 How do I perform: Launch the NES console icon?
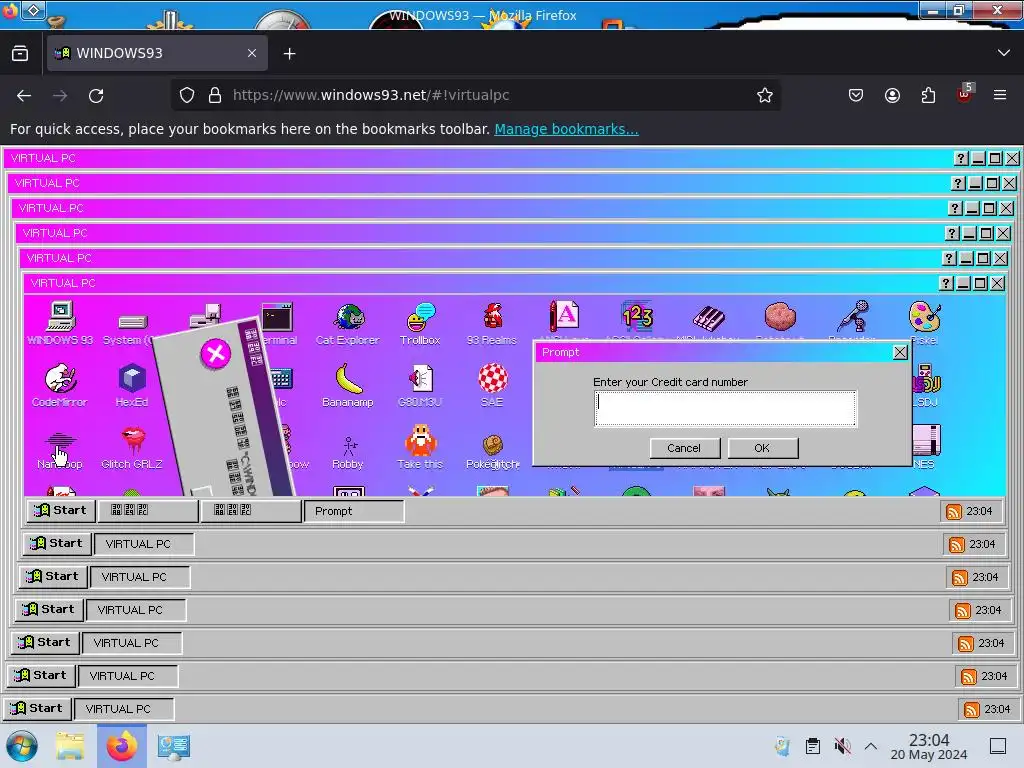(x=926, y=447)
